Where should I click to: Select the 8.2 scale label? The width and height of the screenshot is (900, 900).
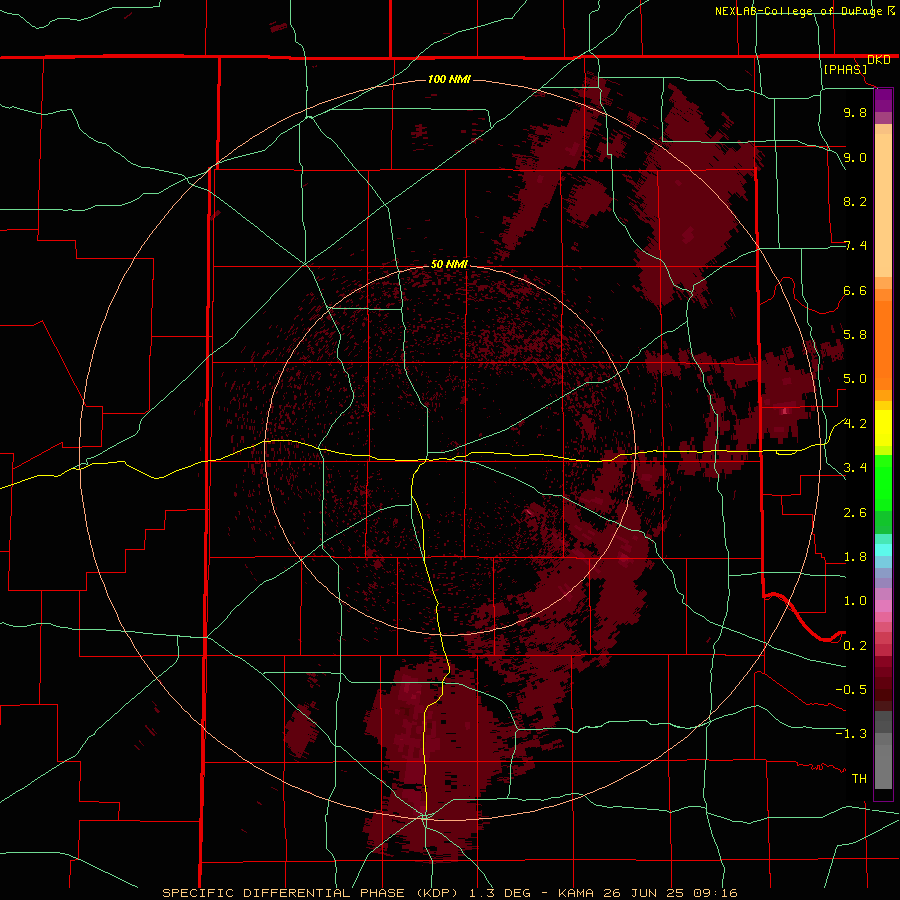(855, 201)
